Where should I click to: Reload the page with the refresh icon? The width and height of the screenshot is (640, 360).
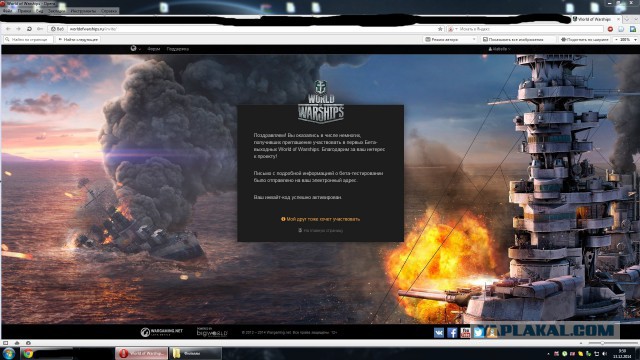pyautogui.click(x=29, y=29)
